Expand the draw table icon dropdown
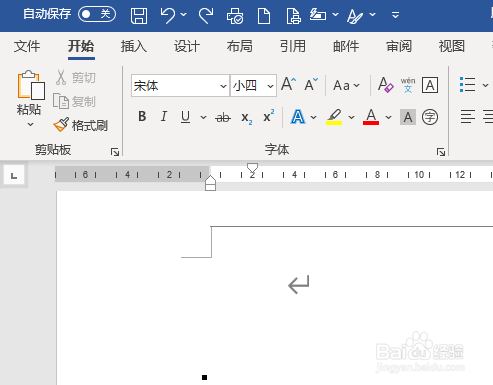 pos(336,15)
